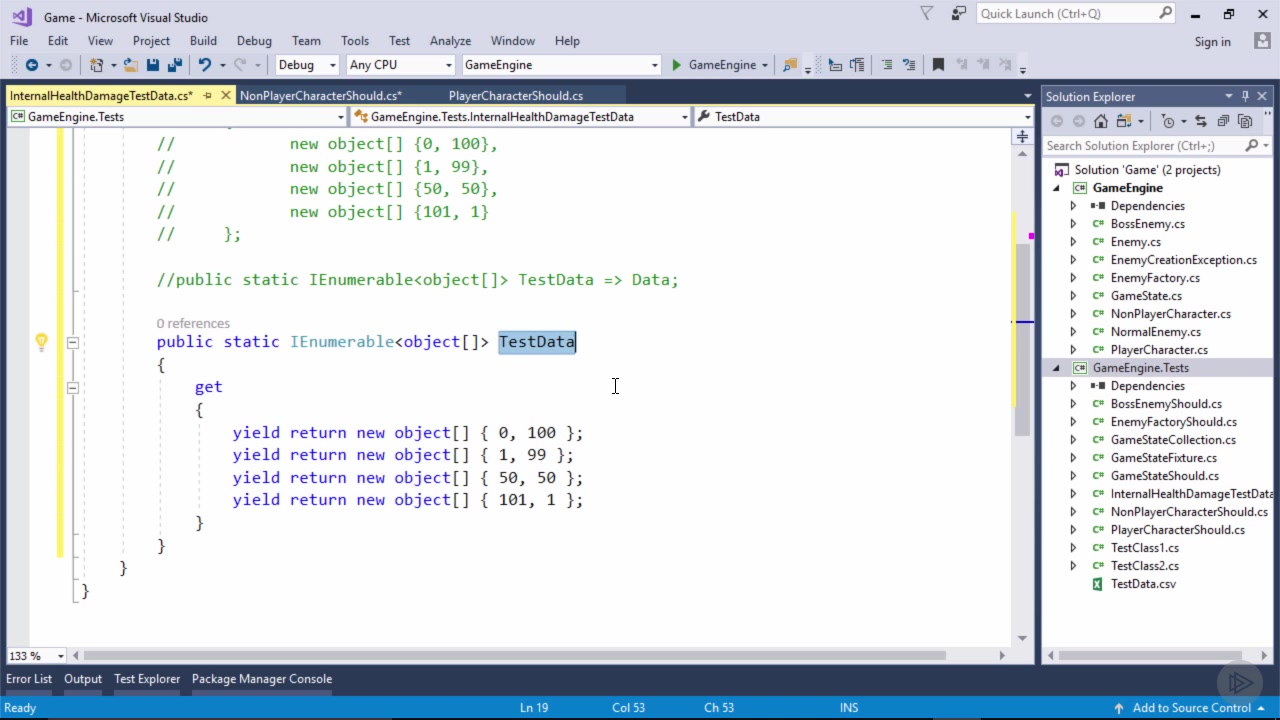Image resolution: width=1280 pixels, height=720 pixels.
Task: Open the Debug configuration dropdown
Action: pyautogui.click(x=332, y=65)
